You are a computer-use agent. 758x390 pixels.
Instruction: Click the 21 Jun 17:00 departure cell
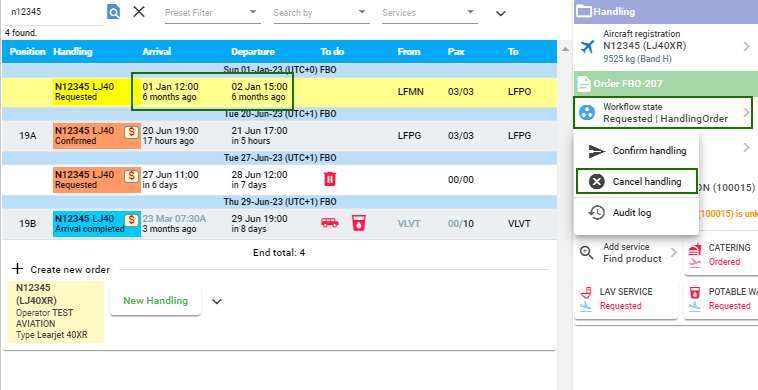coord(259,136)
